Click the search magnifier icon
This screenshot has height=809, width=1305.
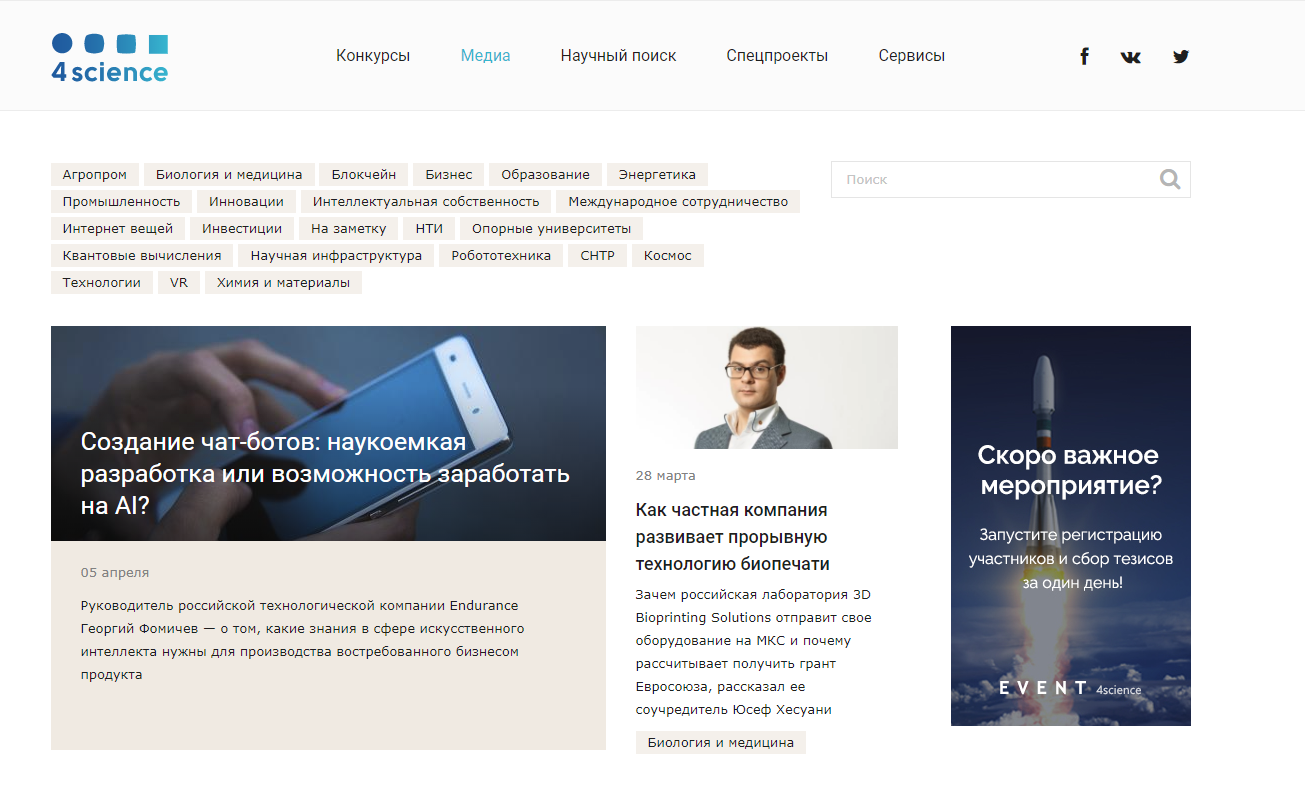pyautogui.click(x=1170, y=180)
